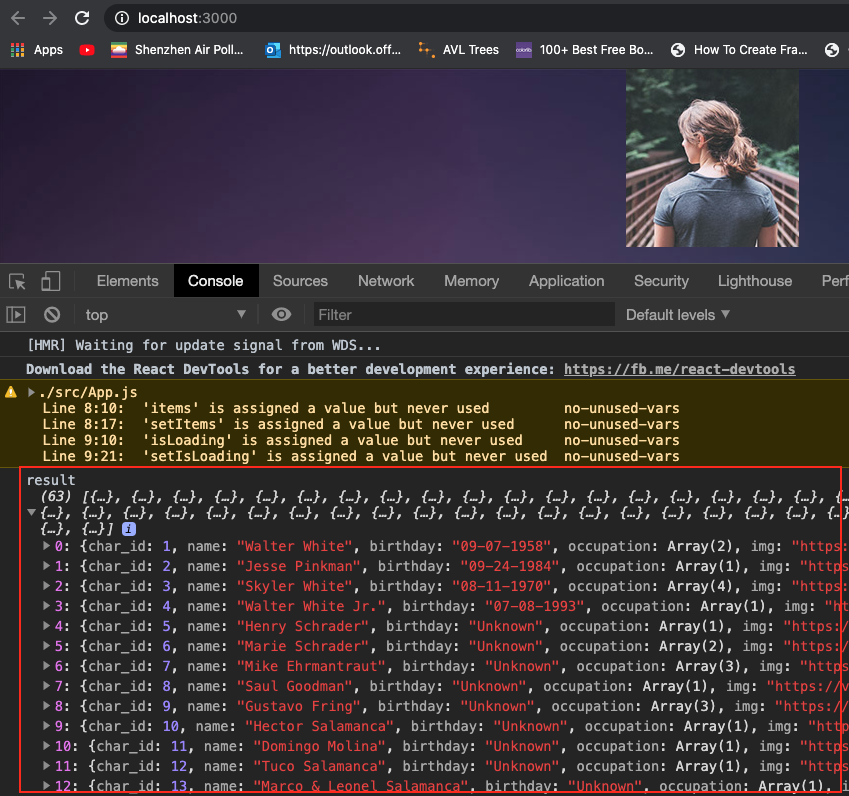Screen dimensions: 849x796
Task: Open the Security tab
Action: coord(661,281)
